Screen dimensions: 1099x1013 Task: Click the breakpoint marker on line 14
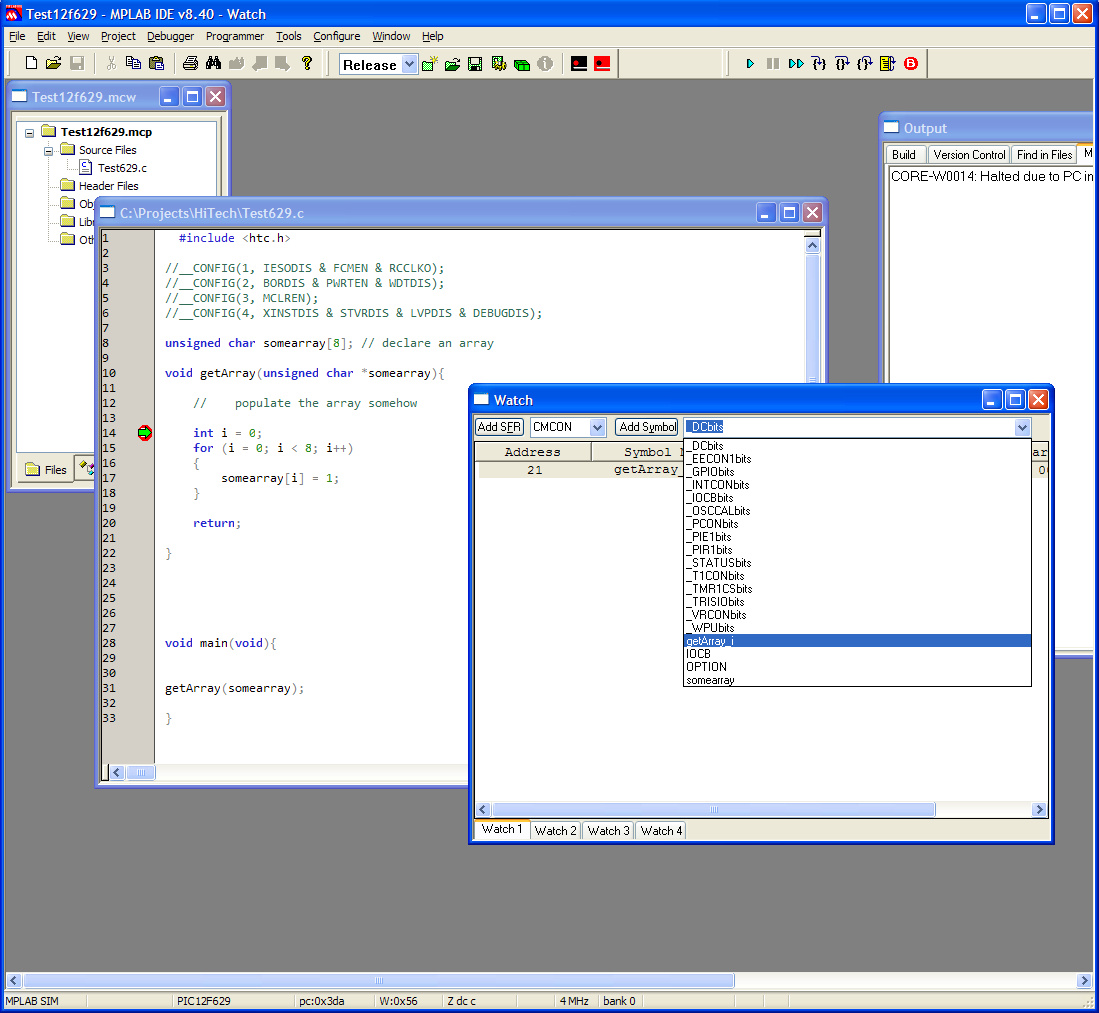click(x=144, y=433)
